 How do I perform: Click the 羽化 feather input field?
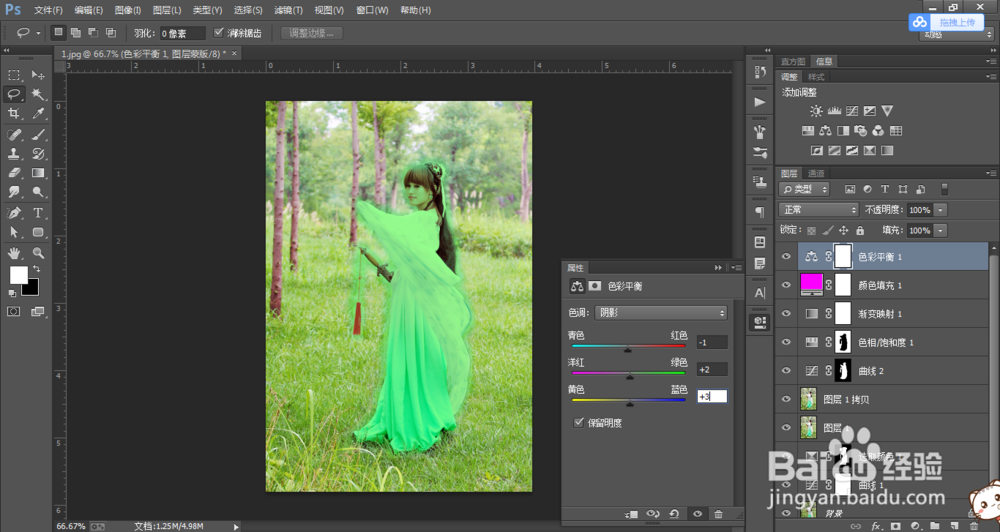[182, 33]
